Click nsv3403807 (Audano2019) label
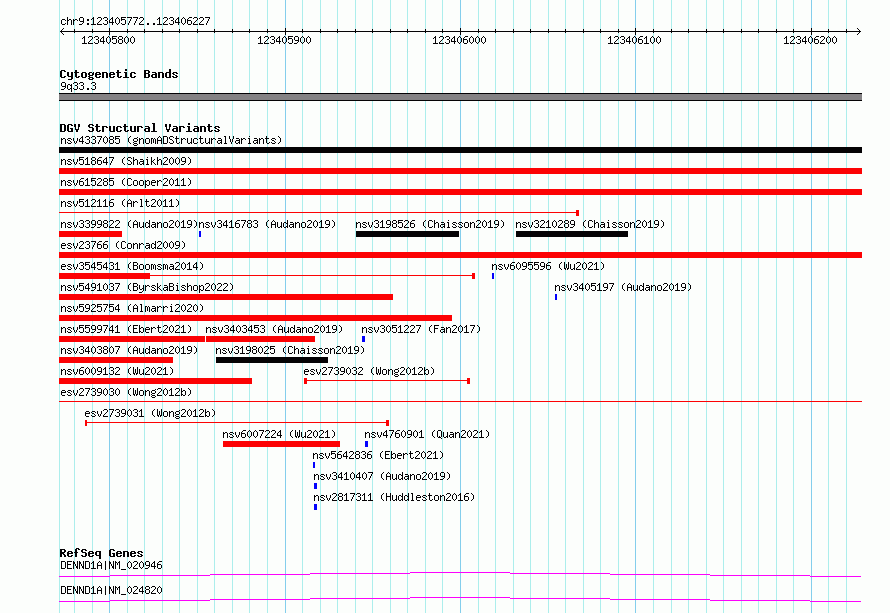890x613 pixels. click(129, 350)
